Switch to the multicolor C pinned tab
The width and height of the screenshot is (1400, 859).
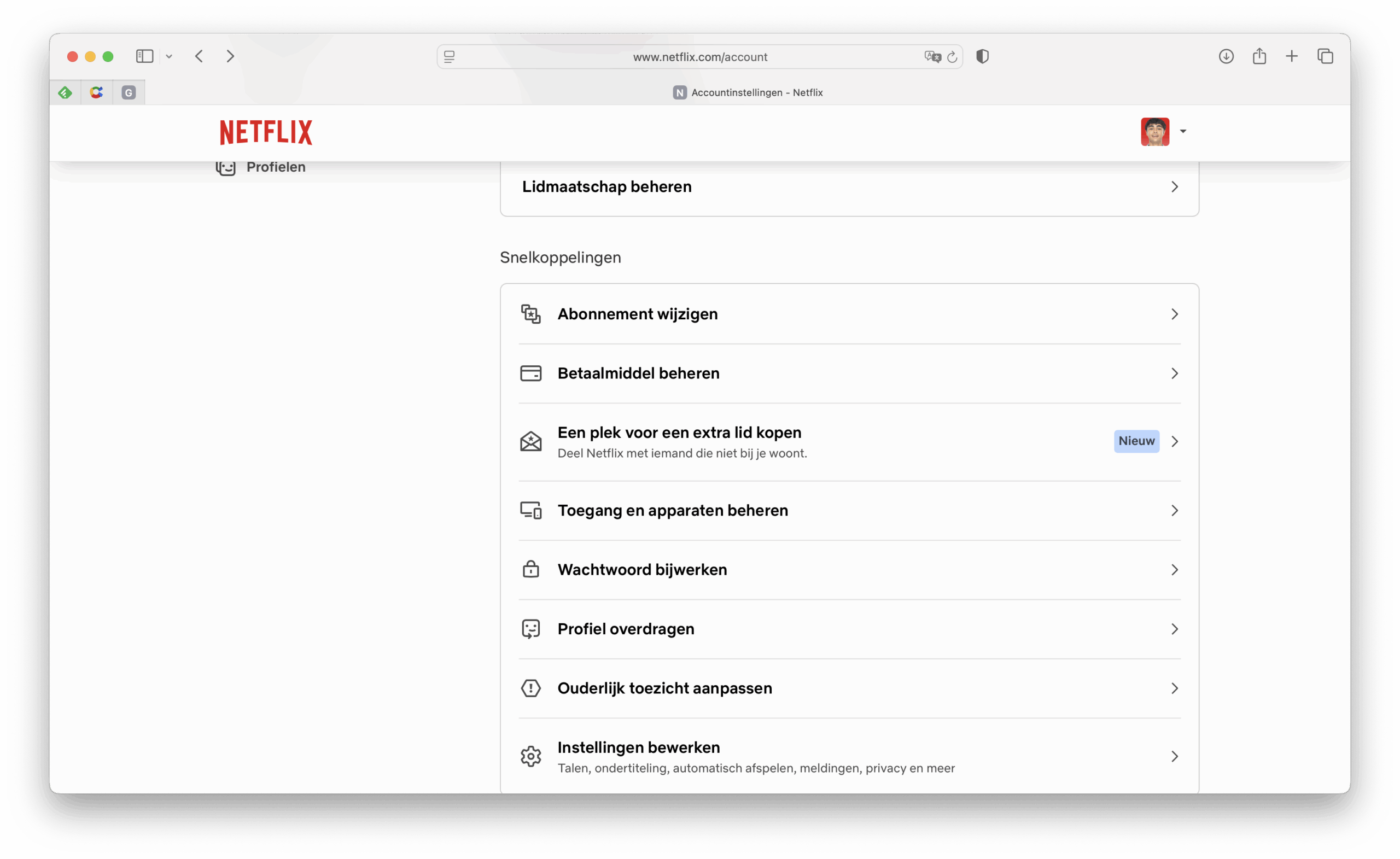coord(97,92)
